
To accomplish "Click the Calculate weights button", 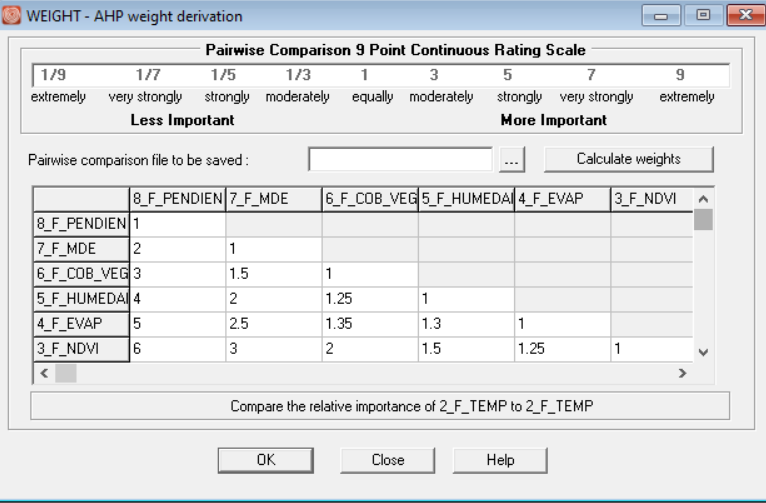I will (629, 159).
